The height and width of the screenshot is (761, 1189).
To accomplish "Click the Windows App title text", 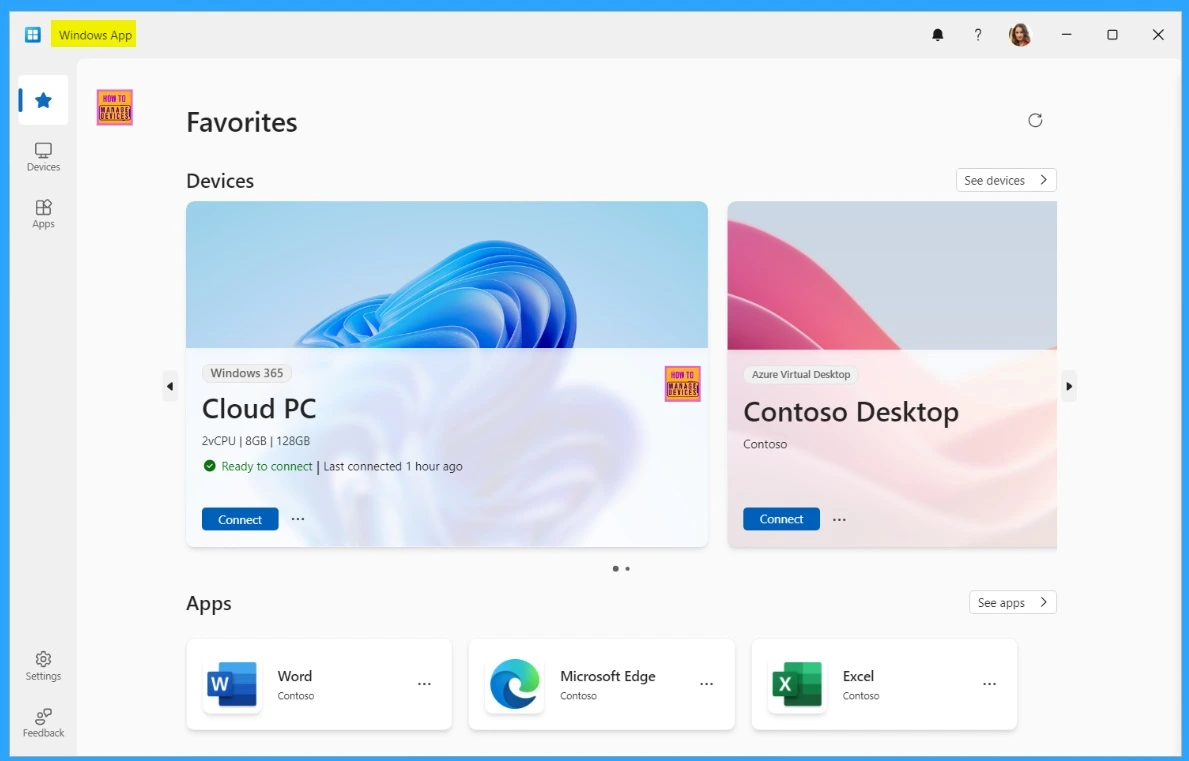I will 95,35.
